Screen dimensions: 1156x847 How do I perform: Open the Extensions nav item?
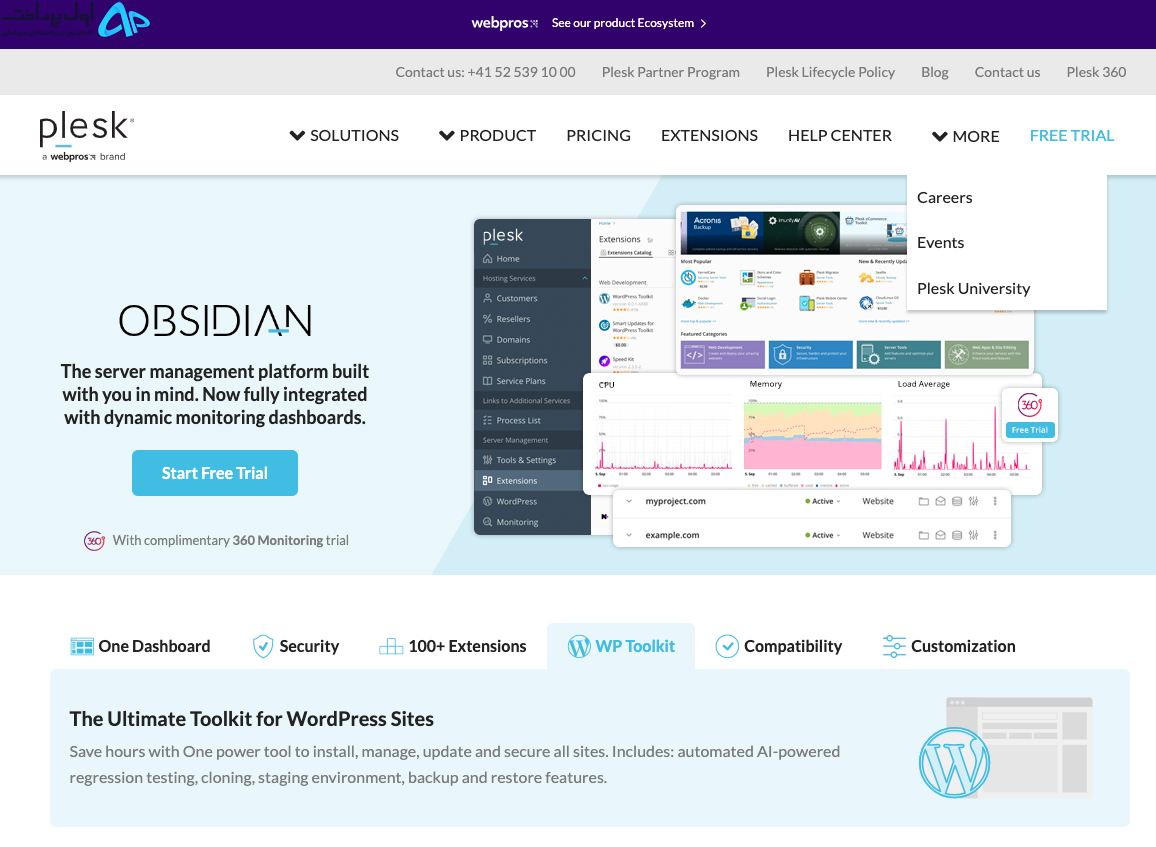tap(709, 136)
